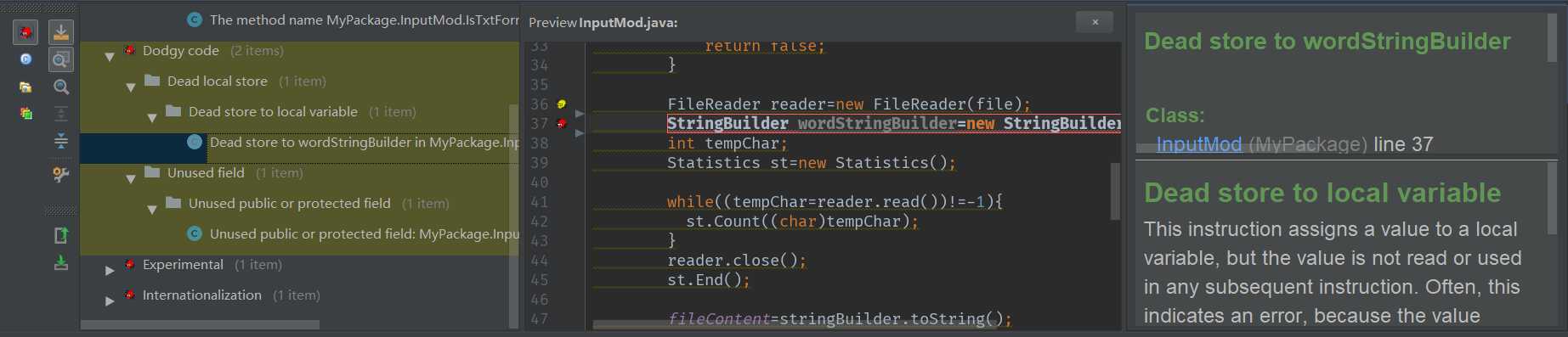Select the 'Dodgy code' tree label
The image size is (1568, 337).
(x=181, y=50)
